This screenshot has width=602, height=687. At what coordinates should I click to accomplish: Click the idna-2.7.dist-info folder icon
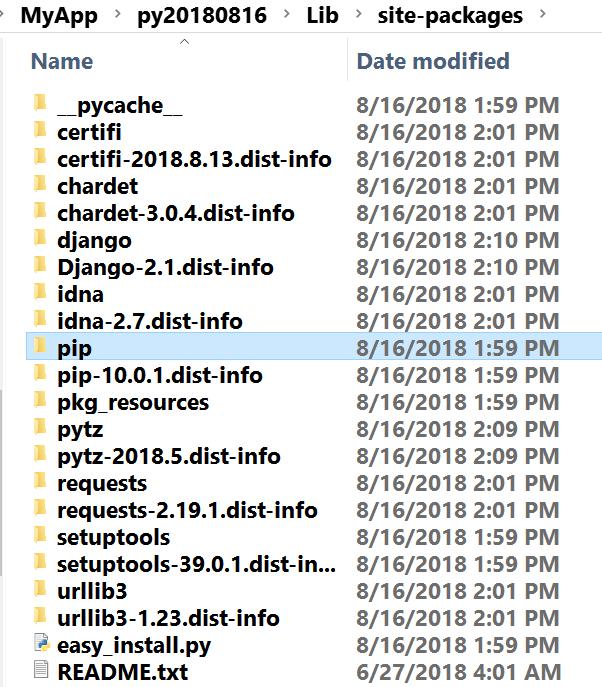pyautogui.click(x=40, y=319)
